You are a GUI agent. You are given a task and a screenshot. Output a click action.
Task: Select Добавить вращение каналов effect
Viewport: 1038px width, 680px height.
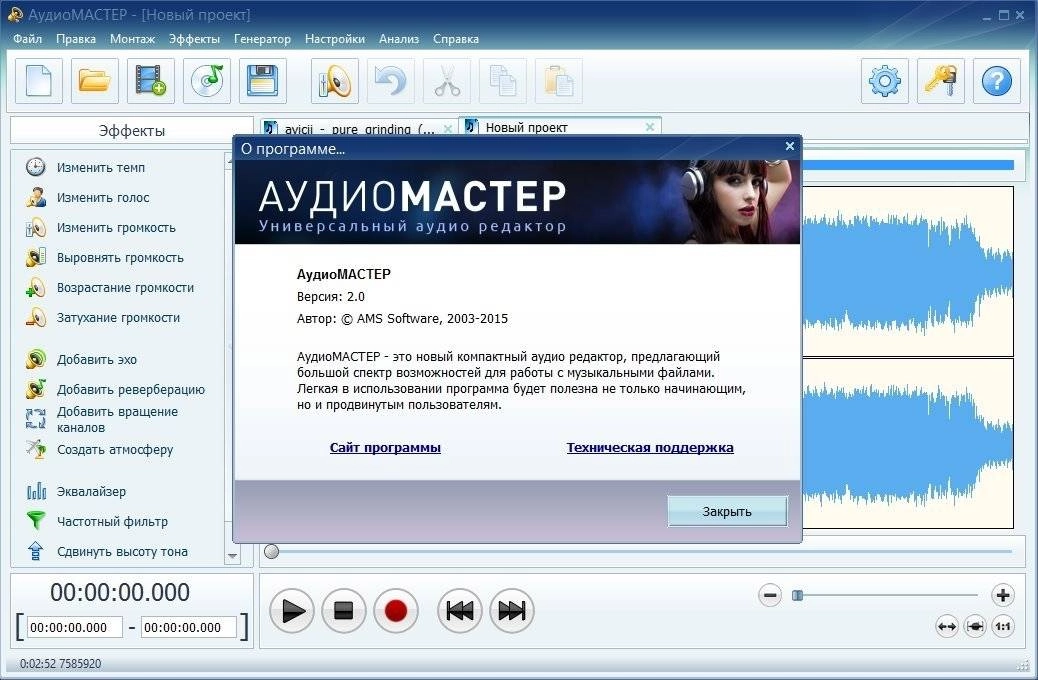[x=102, y=419]
